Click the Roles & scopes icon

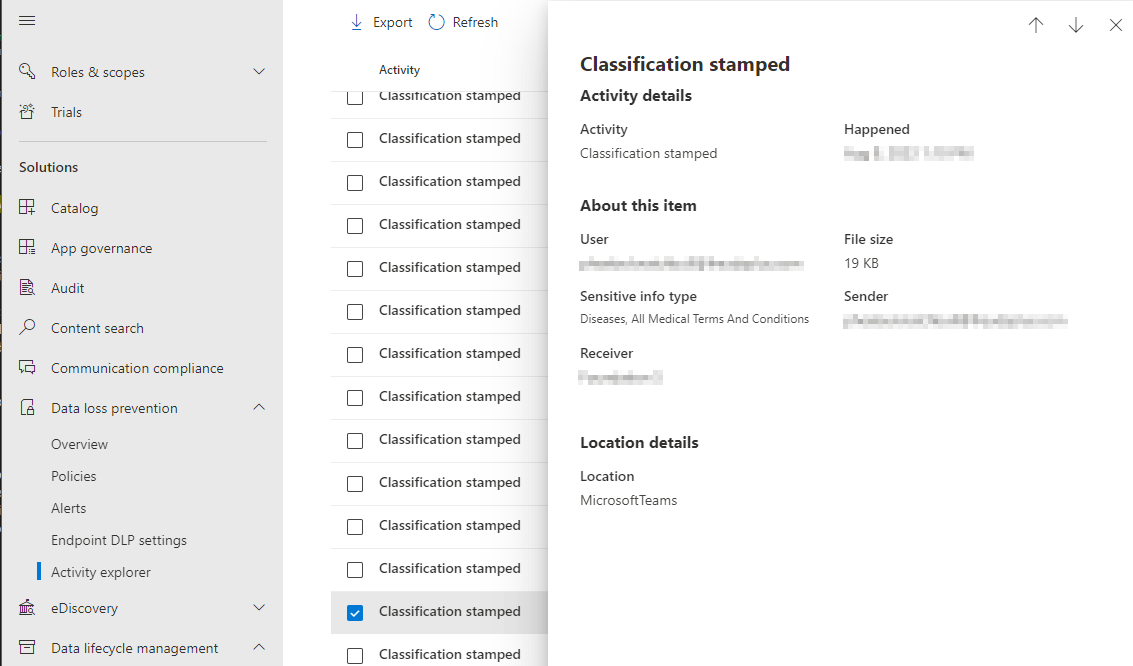27,72
